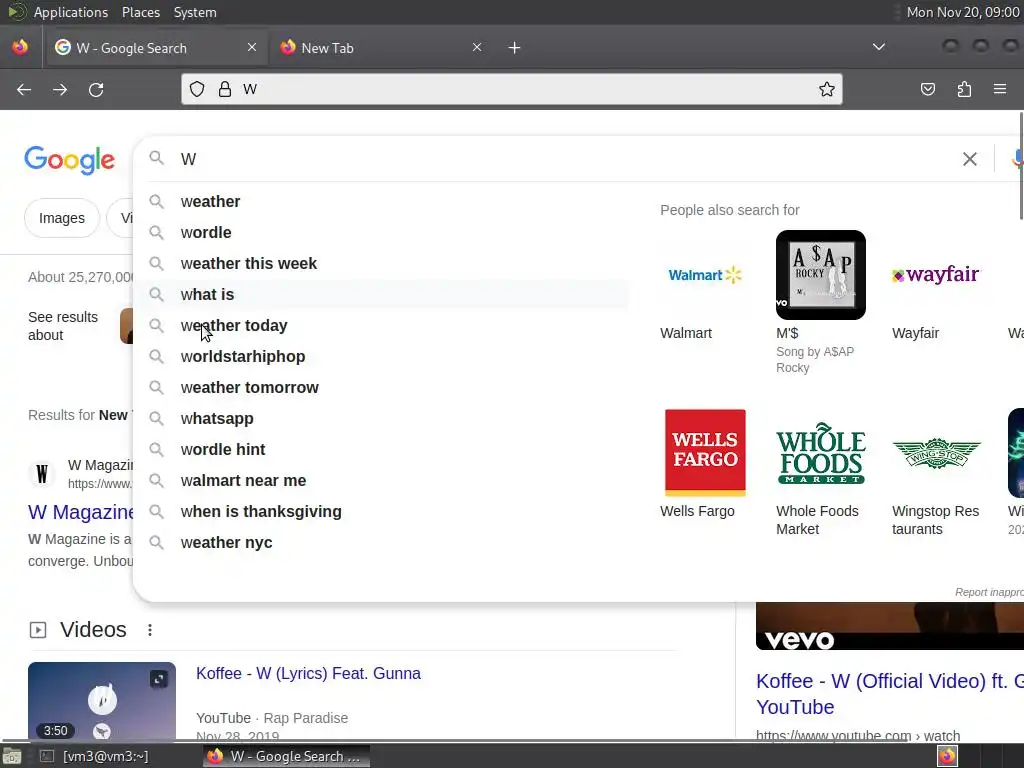The height and width of the screenshot is (768, 1024).
Task: Open 'Koffee - W (Lyrics) Feat. Gunna' link
Action: point(308,673)
